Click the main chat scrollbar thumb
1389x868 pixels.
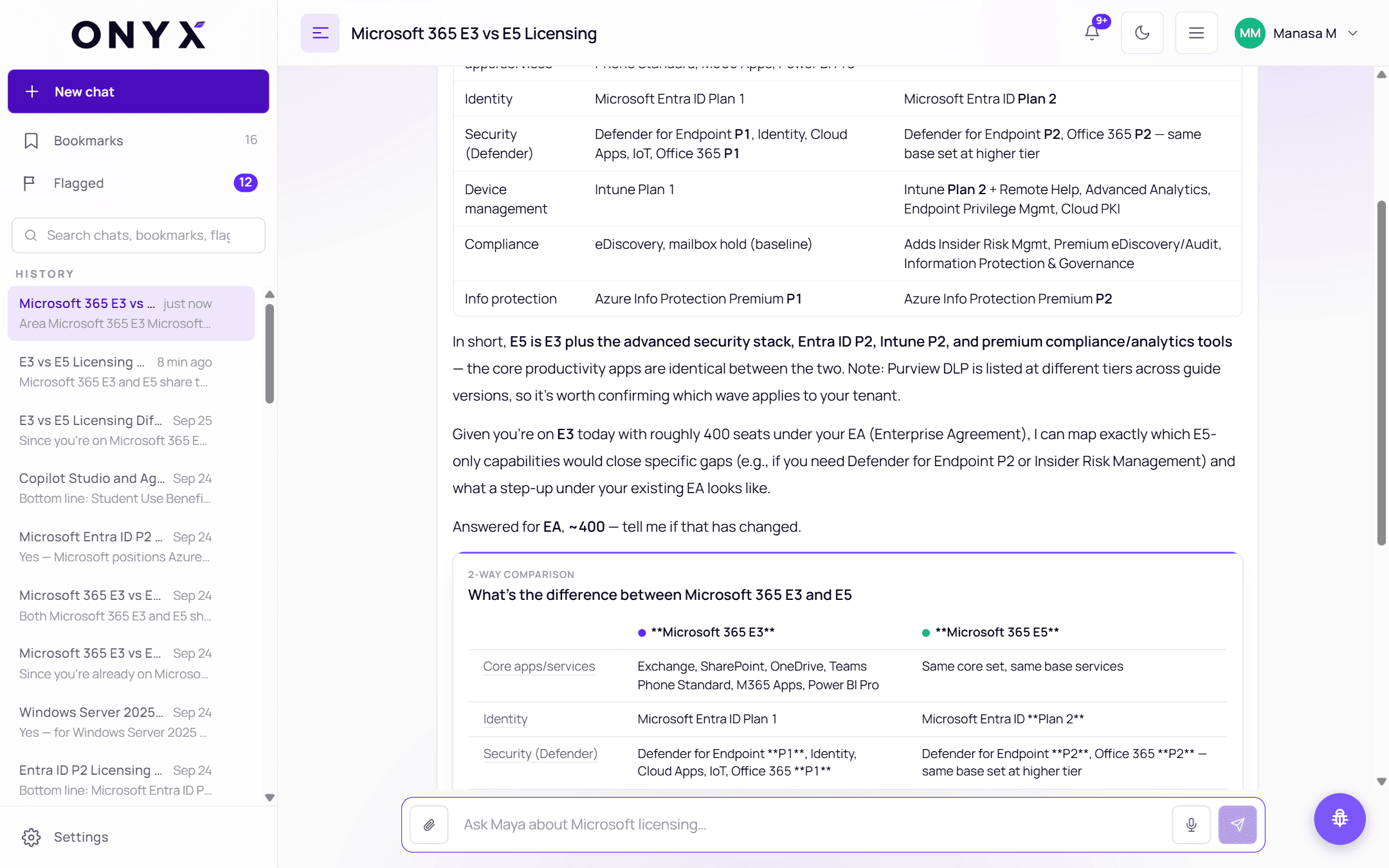click(1381, 373)
